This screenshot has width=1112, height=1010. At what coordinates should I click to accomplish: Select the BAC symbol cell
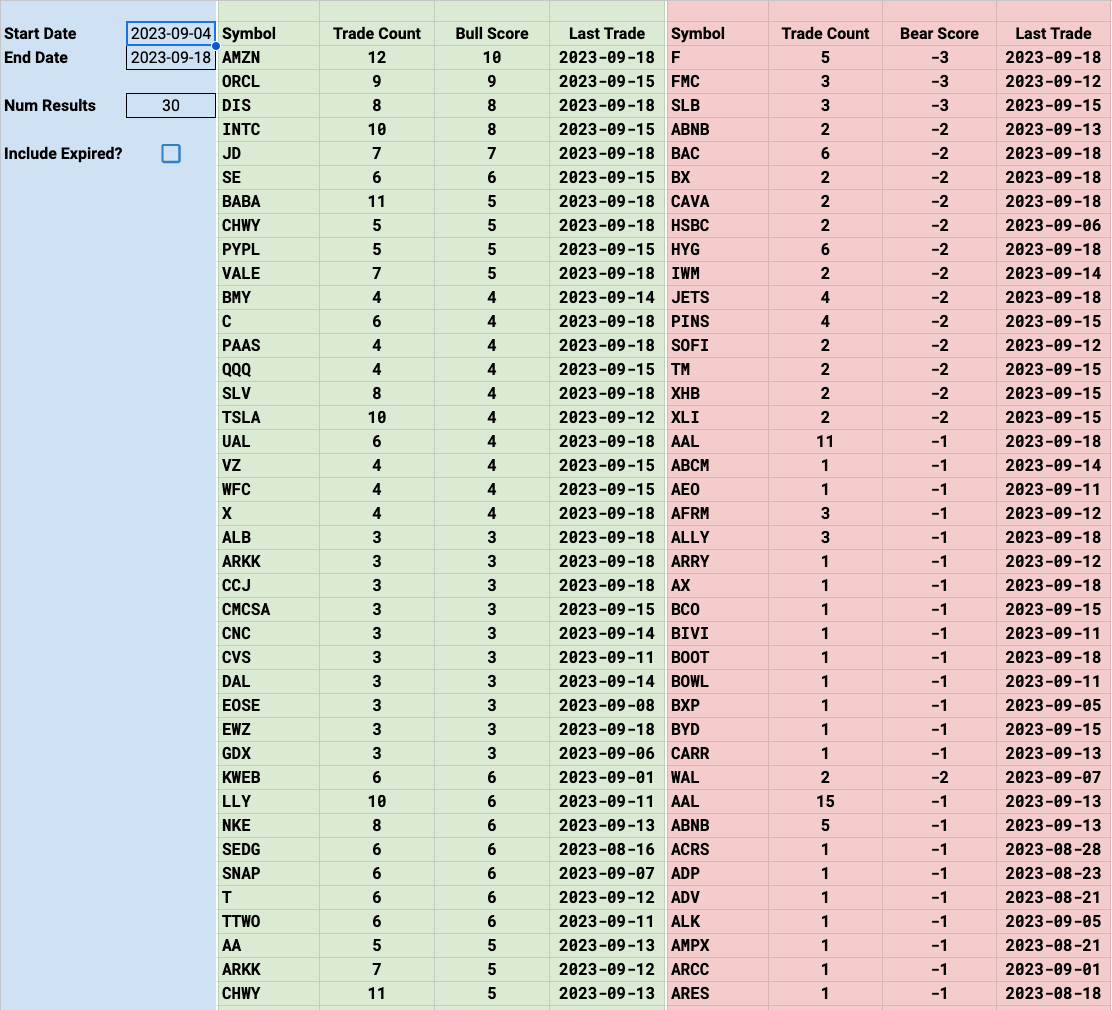718,153
